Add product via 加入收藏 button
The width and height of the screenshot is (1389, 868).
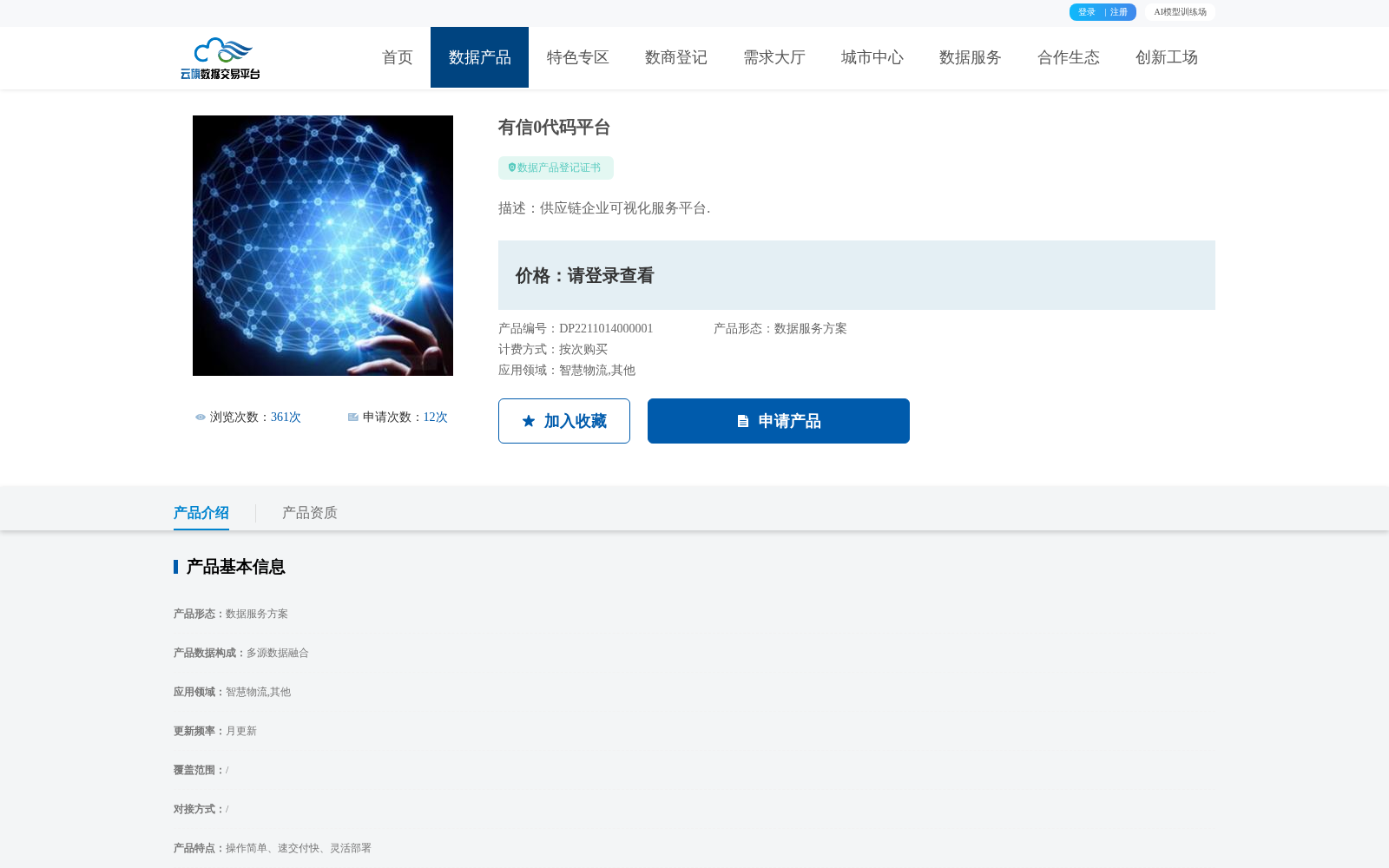(564, 421)
